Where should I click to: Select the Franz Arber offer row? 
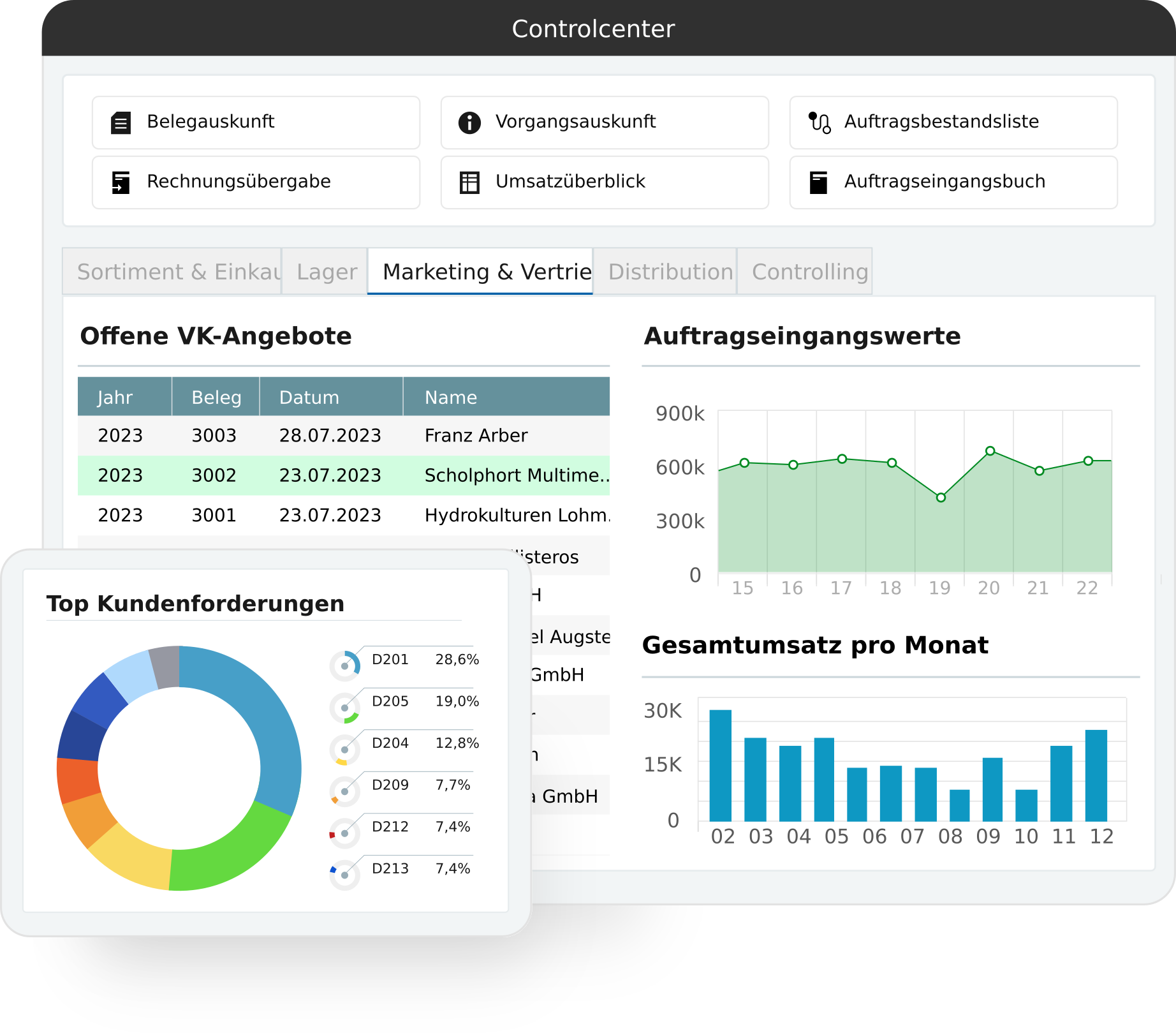[343, 435]
